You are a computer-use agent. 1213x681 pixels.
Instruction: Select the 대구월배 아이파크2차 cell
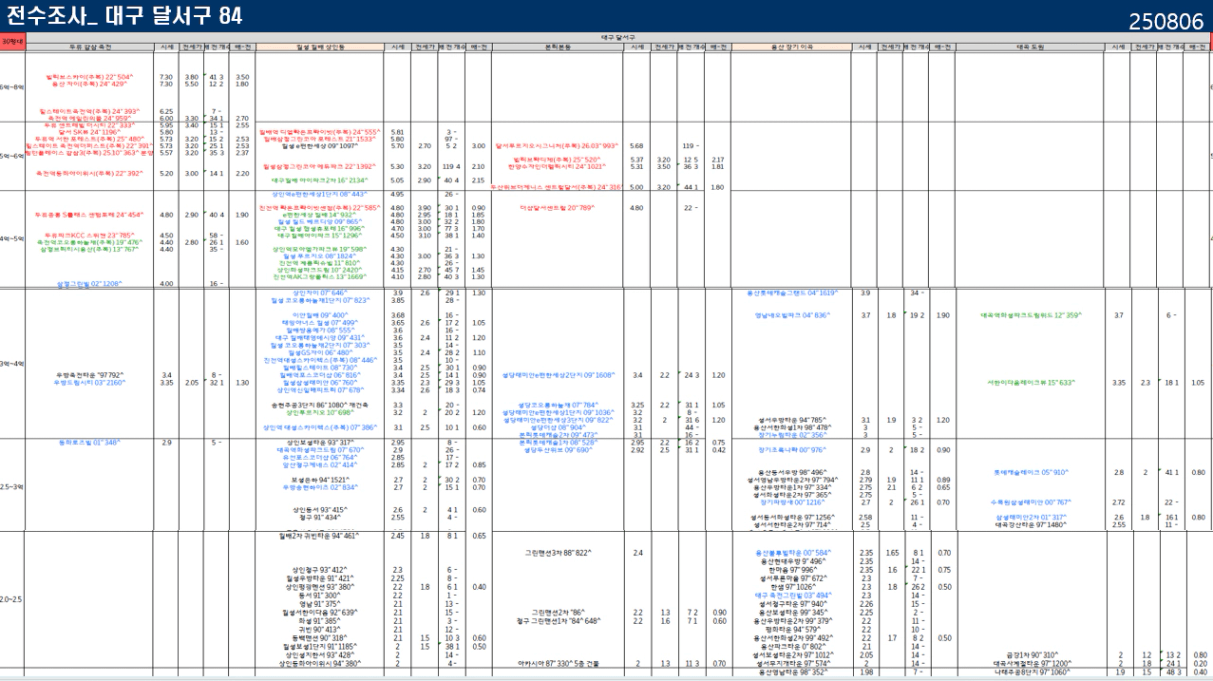(320, 180)
